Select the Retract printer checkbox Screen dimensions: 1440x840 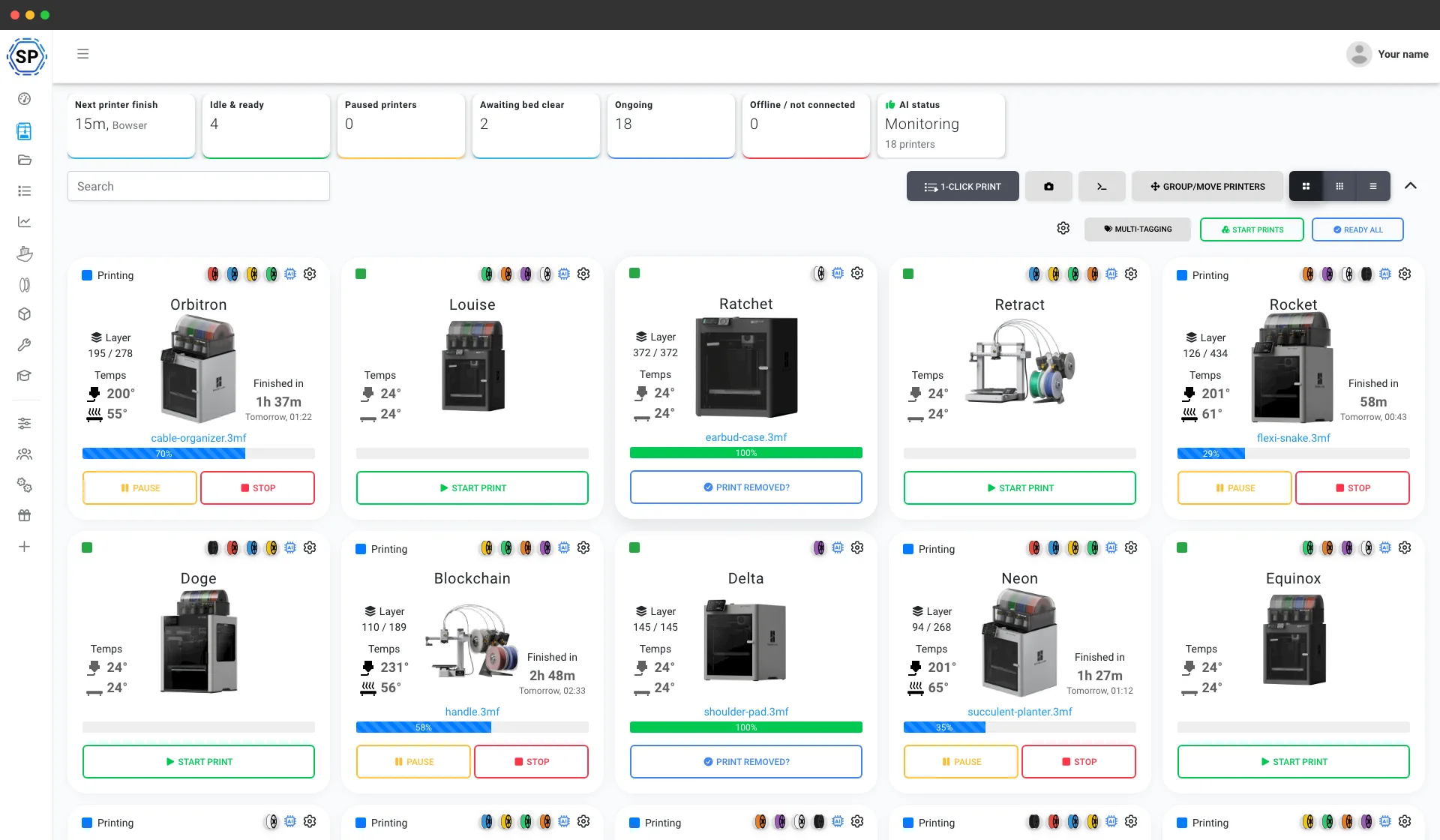point(908,274)
